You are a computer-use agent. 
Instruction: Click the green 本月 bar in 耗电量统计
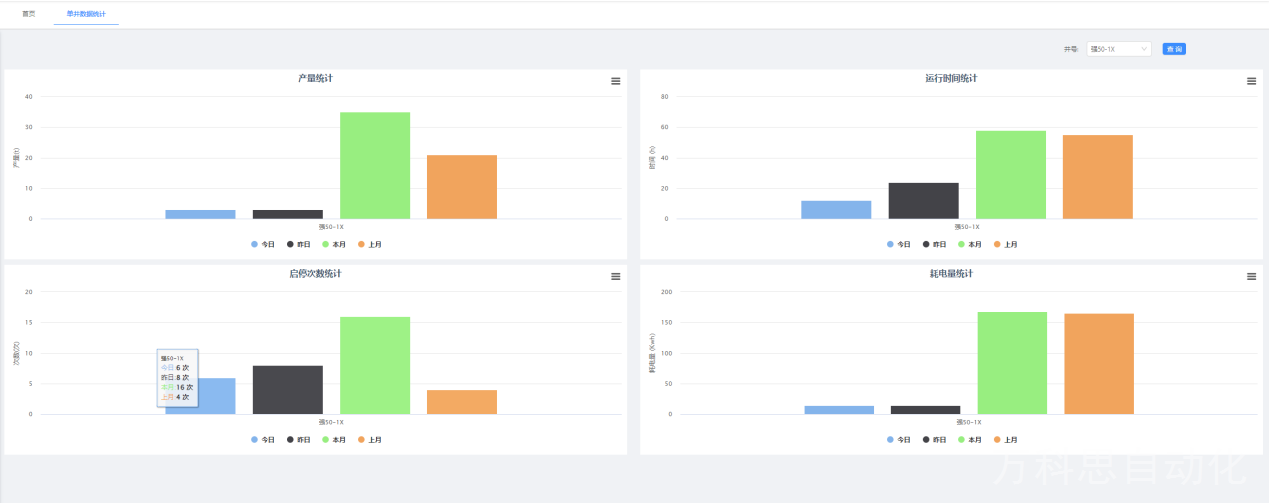pos(1012,363)
